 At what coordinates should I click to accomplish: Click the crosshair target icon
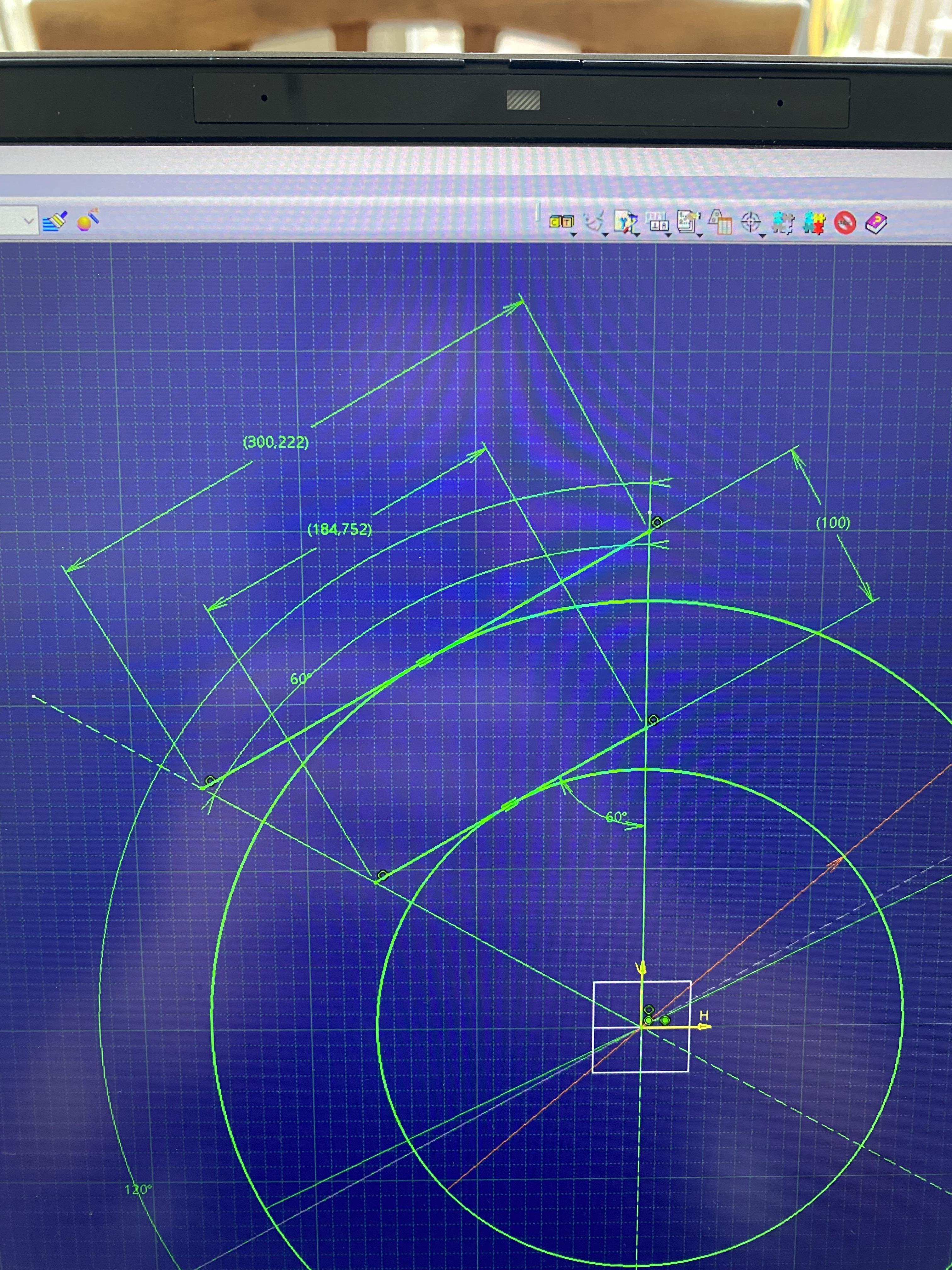pos(751,222)
